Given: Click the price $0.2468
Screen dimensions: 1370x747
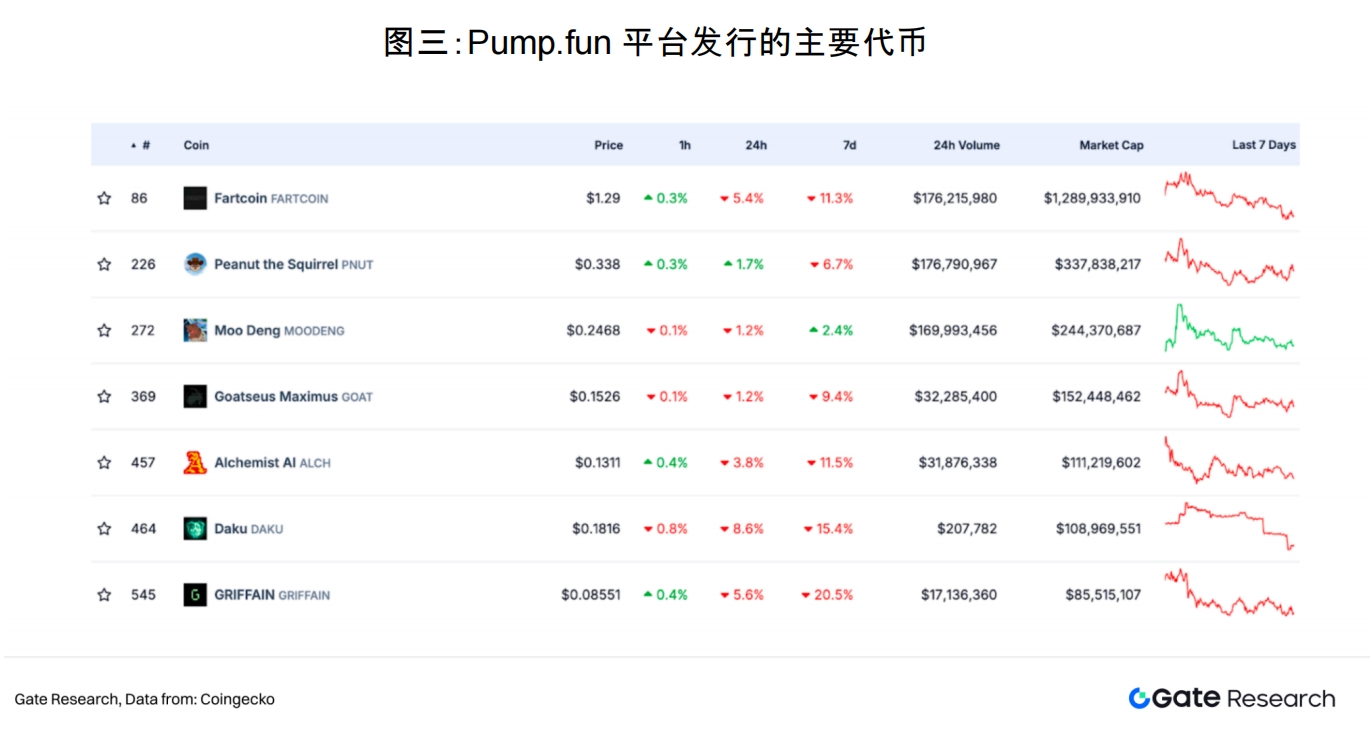Looking at the screenshot, I should 593,330.
